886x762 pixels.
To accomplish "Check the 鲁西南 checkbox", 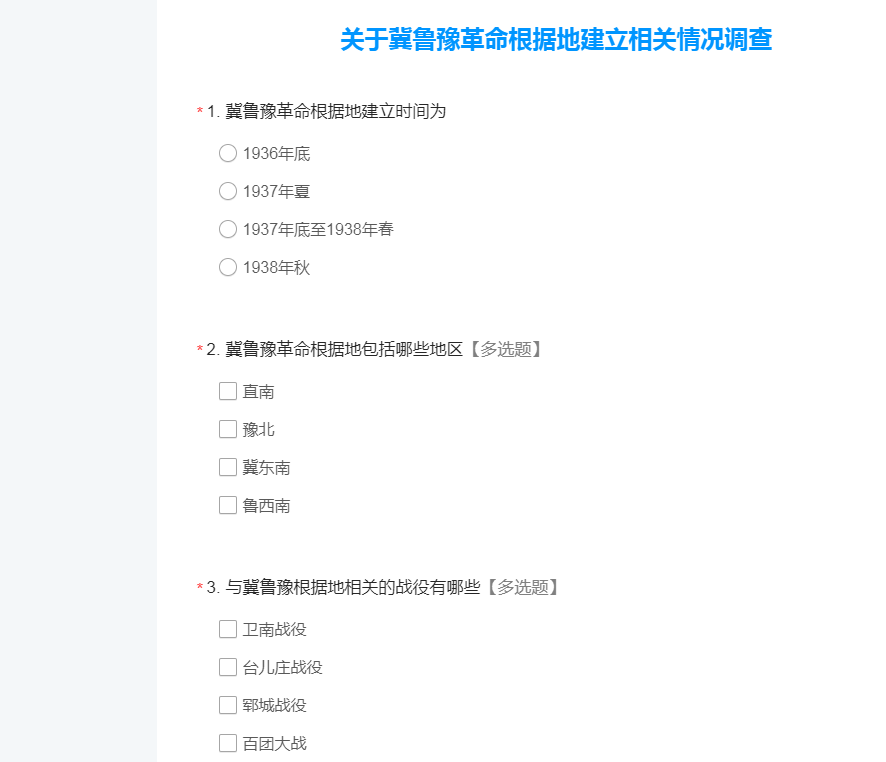I will pos(228,505).
